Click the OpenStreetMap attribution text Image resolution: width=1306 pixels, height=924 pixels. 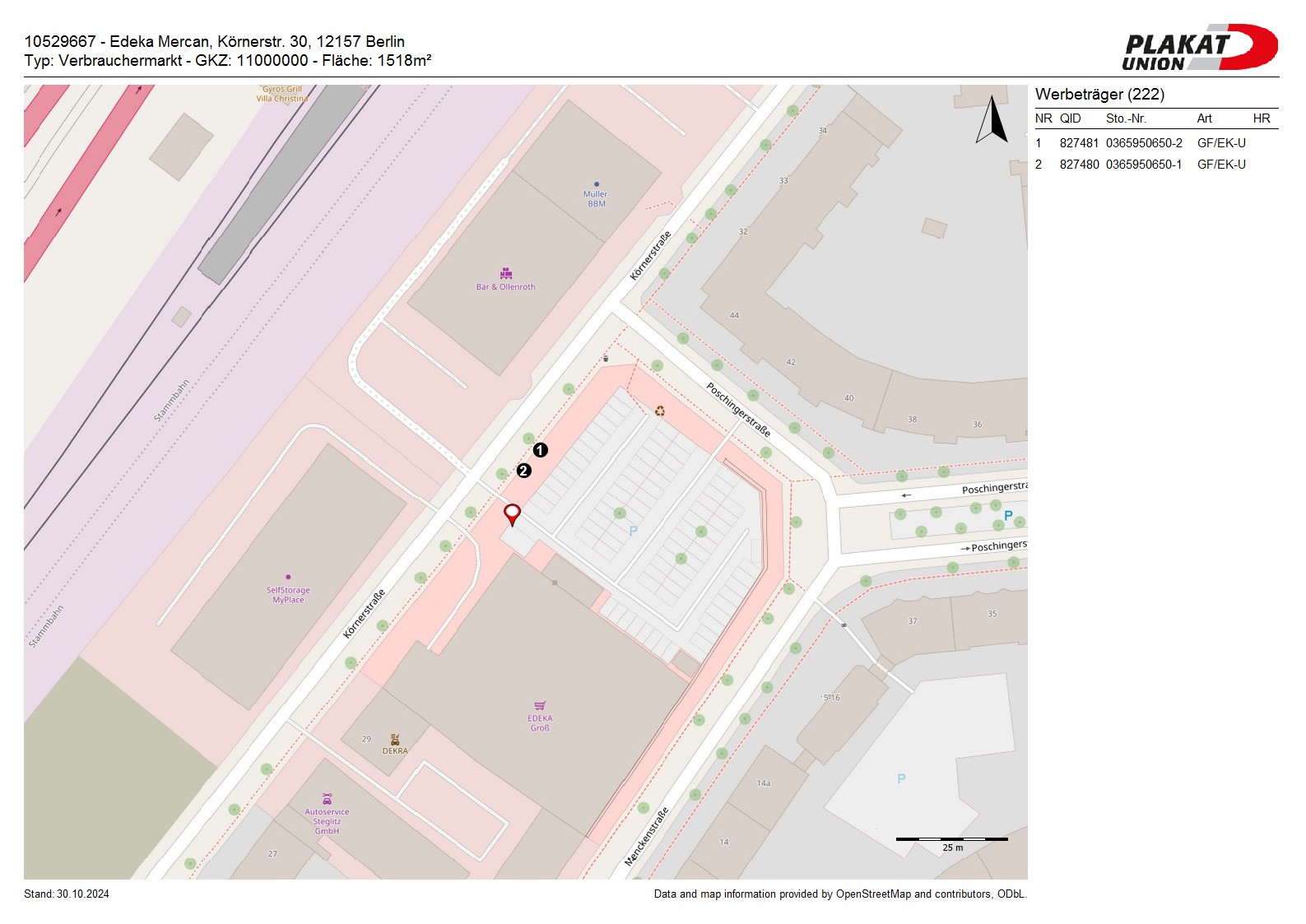[839, 894]
